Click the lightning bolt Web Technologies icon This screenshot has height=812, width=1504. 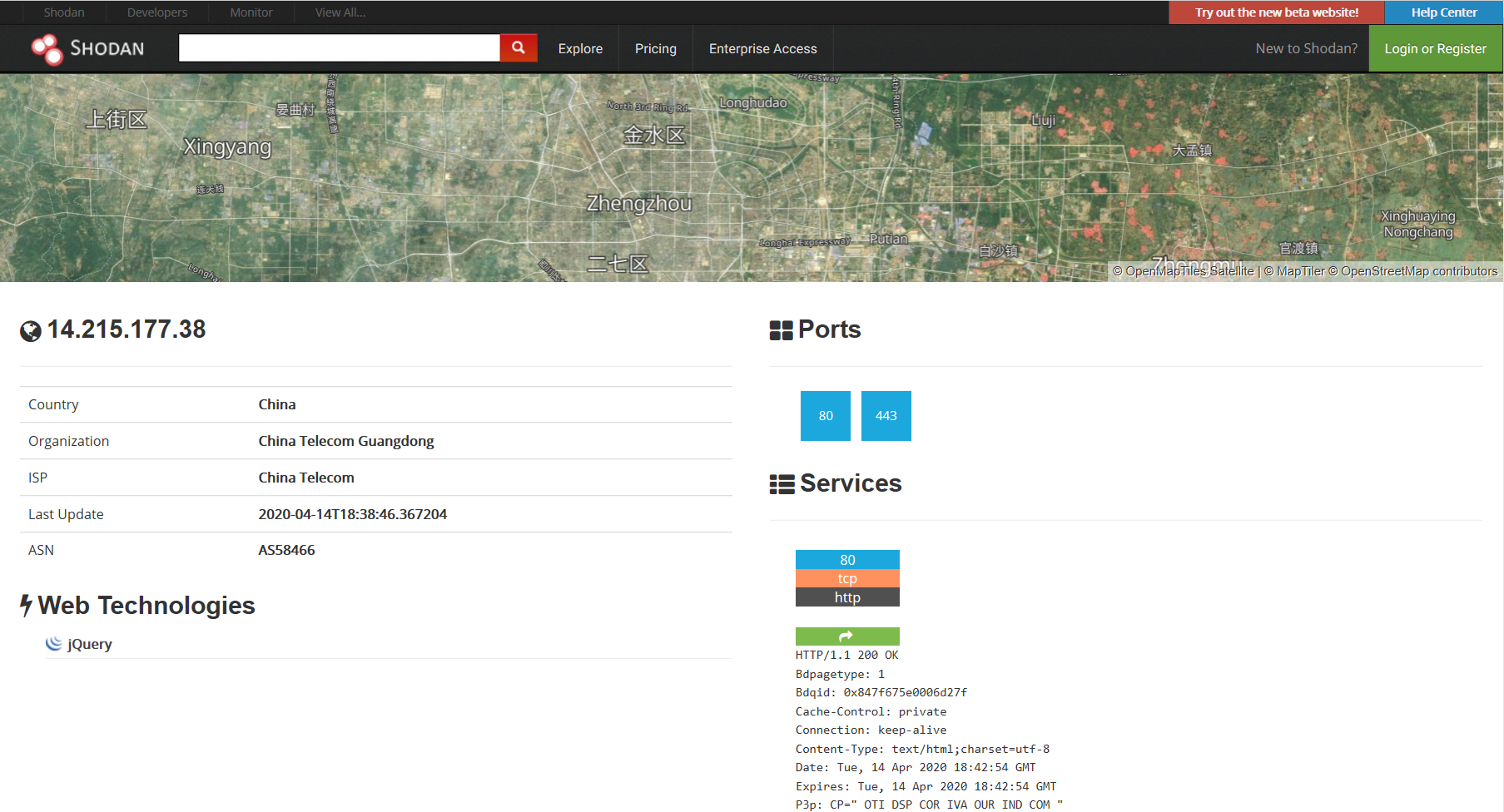tap(27, 606)
